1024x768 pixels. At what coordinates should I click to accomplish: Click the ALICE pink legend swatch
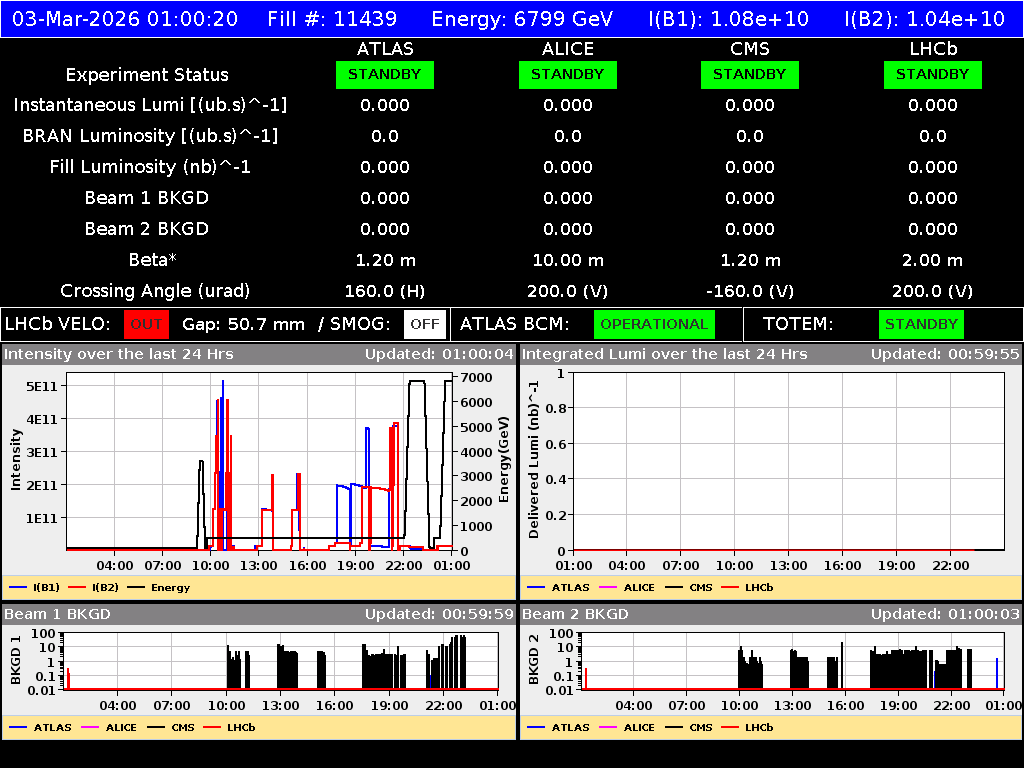pyautogui.click(x=600, y=587)
